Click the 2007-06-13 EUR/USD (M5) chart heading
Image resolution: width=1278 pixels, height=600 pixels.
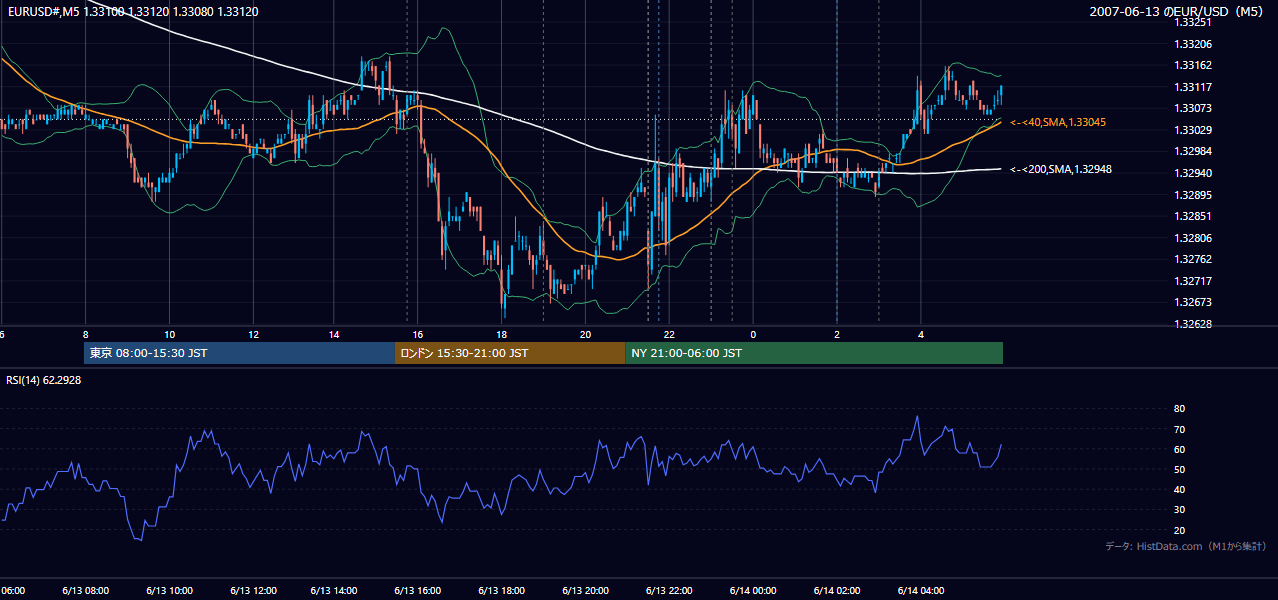[x=1178, y=11]
